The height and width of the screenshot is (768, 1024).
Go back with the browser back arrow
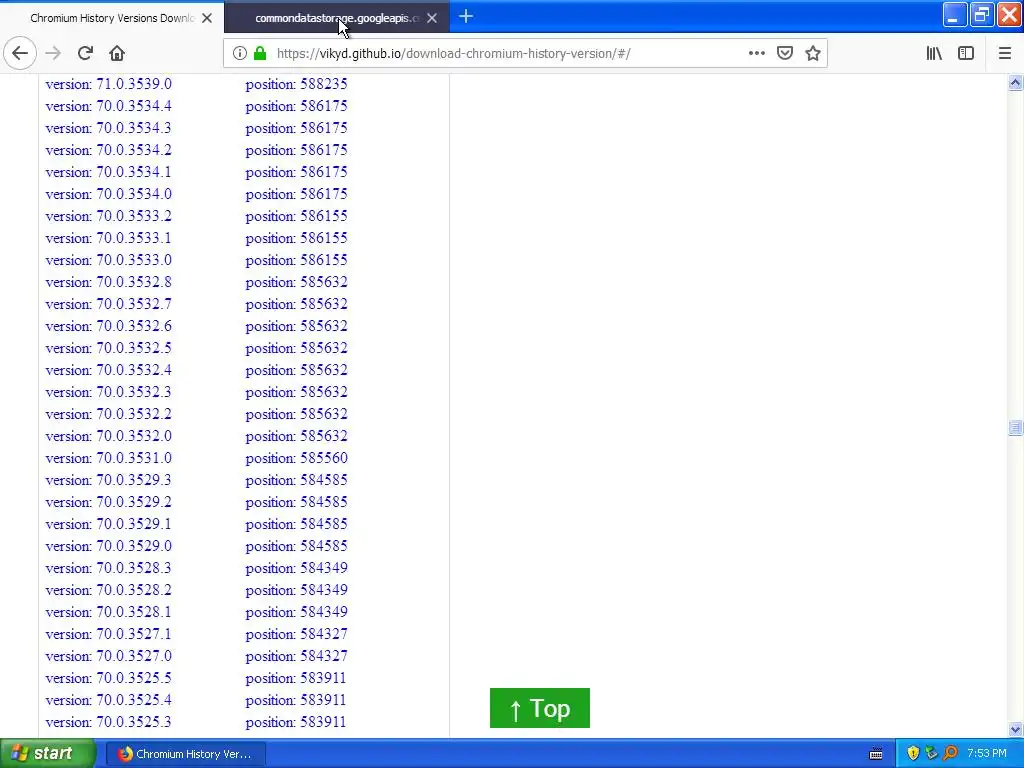click(20, 54)
